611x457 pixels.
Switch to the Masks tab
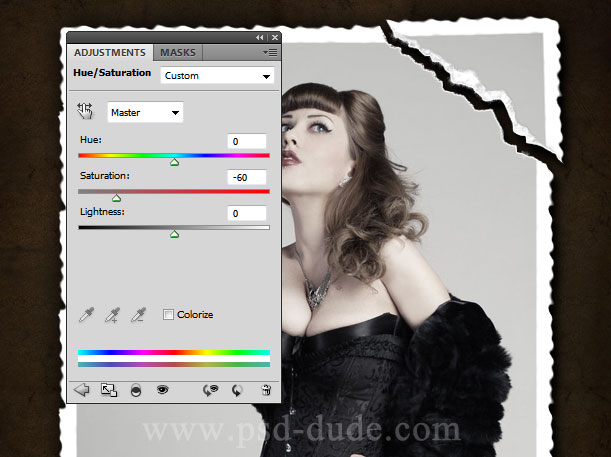tap(178, 53)
